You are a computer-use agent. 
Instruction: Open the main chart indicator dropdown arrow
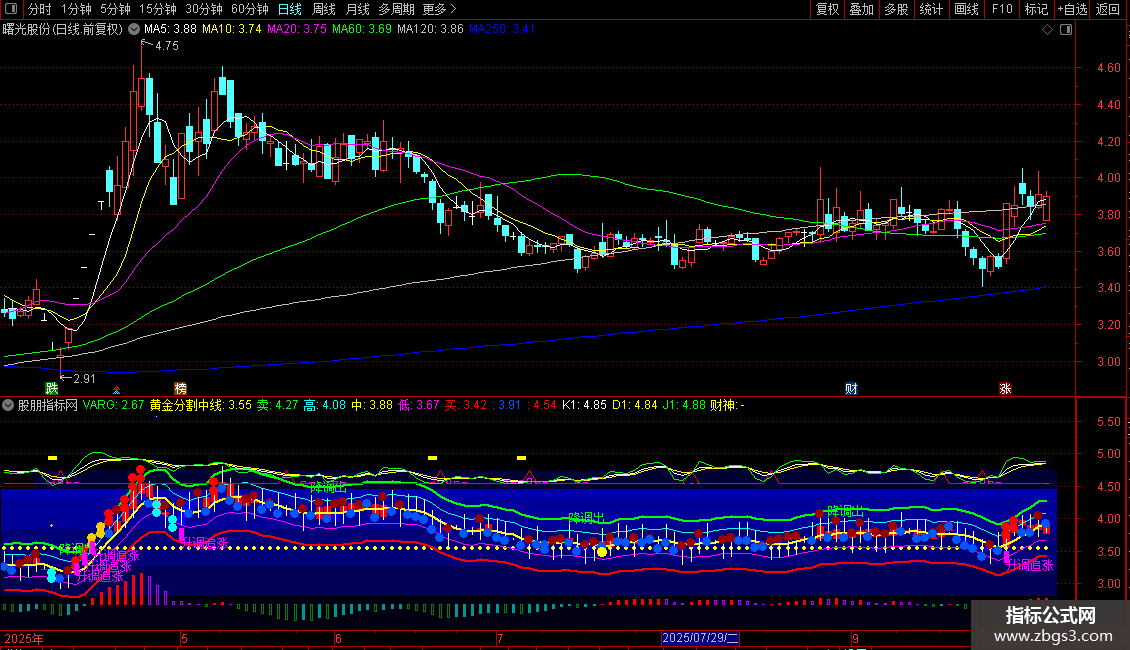pos(134,29)
